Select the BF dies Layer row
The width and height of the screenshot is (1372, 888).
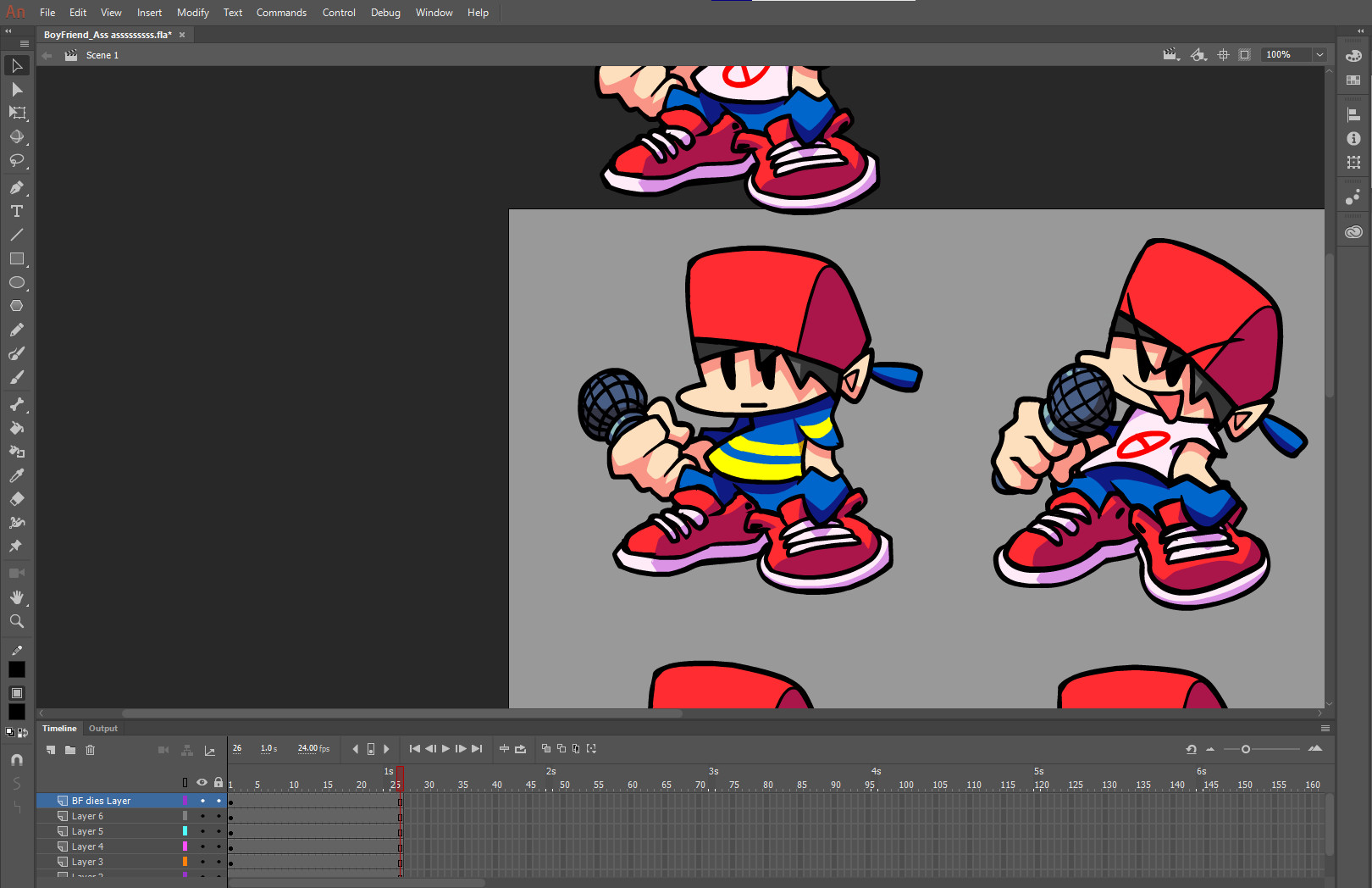point(132,801)
